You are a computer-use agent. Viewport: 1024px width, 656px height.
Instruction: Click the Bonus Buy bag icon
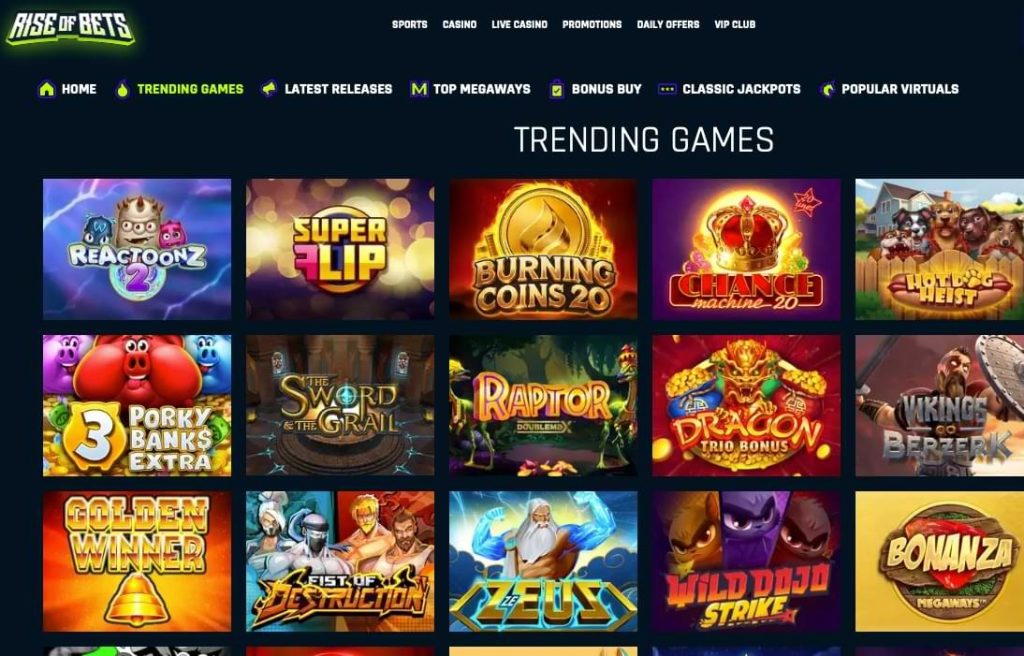click(556, 89)
